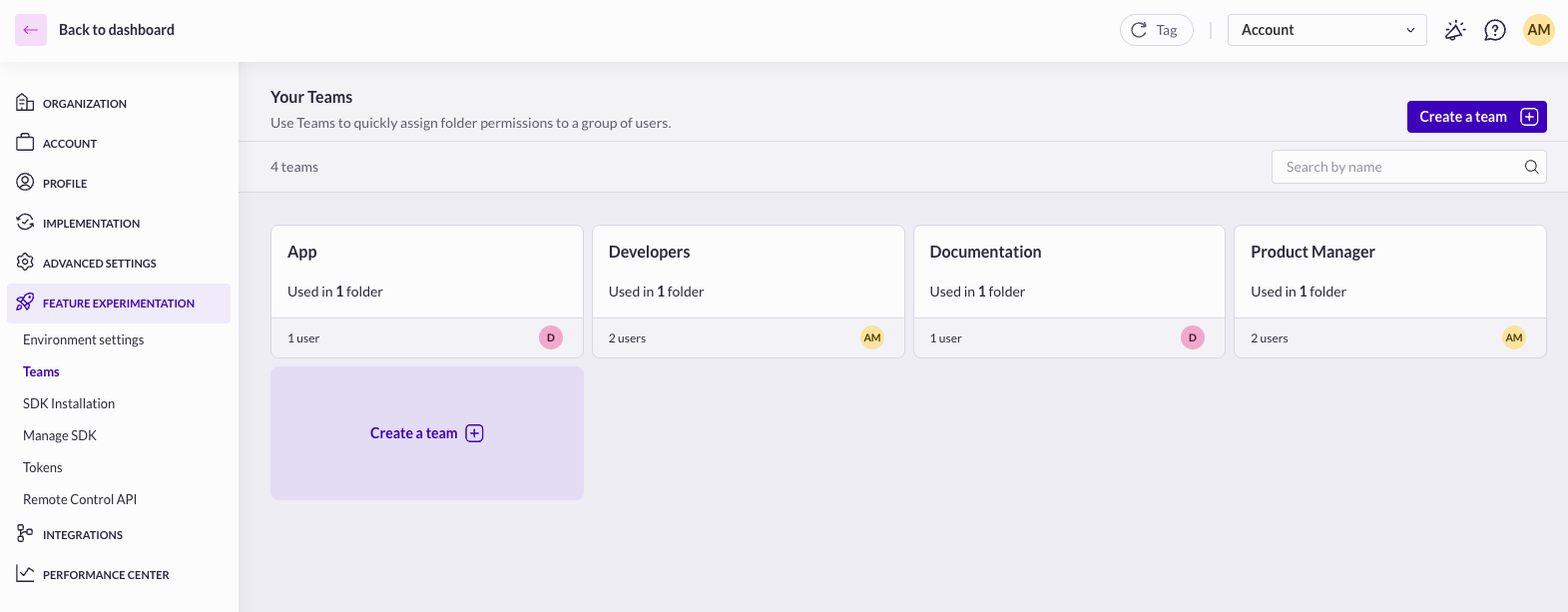Click the D avatar on App card
Screen dimensions: 1568x612
(x=550, y=337)
